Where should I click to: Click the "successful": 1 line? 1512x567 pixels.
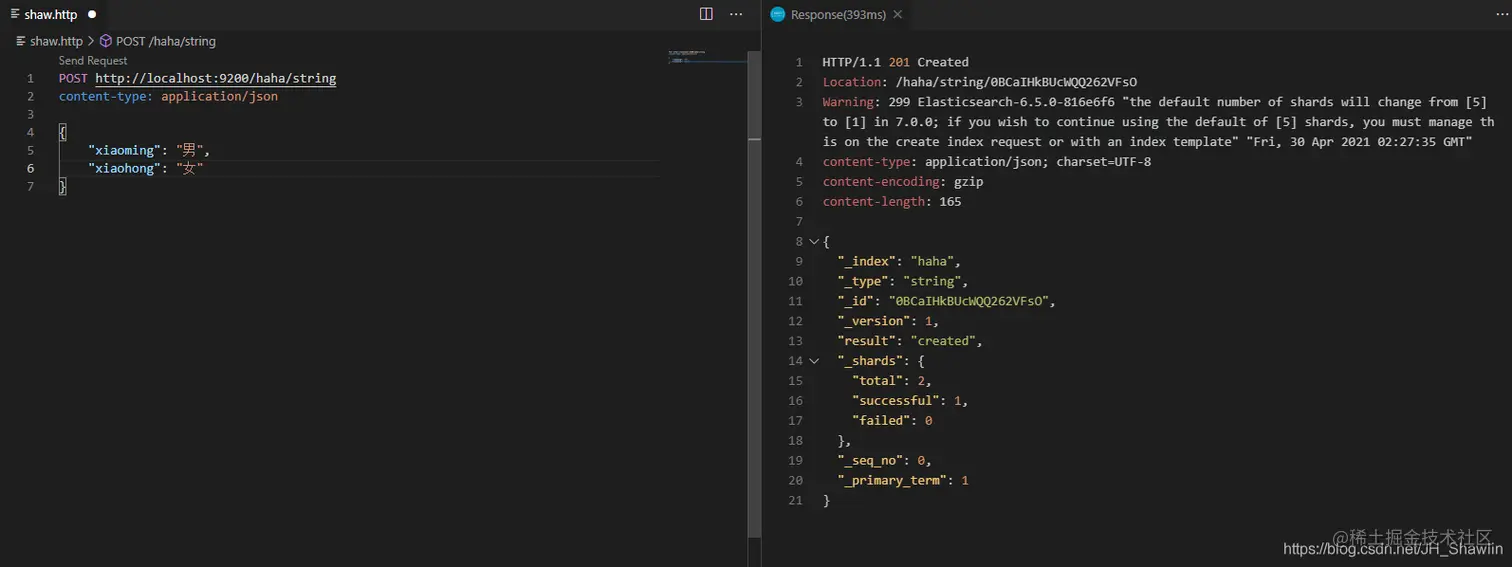pos(910,401)
